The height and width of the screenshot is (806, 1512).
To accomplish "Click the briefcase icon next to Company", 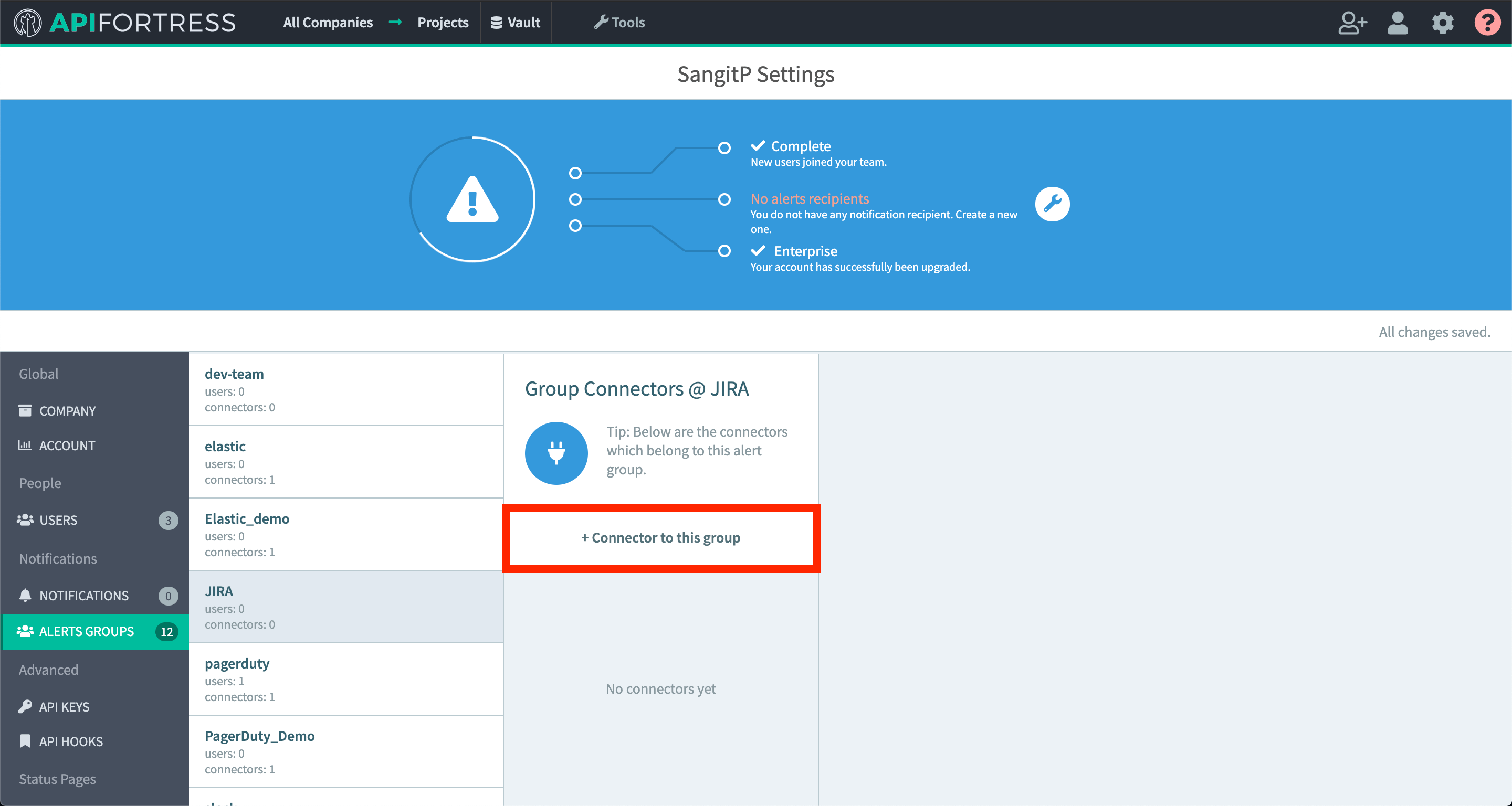I will pos(25,411).
